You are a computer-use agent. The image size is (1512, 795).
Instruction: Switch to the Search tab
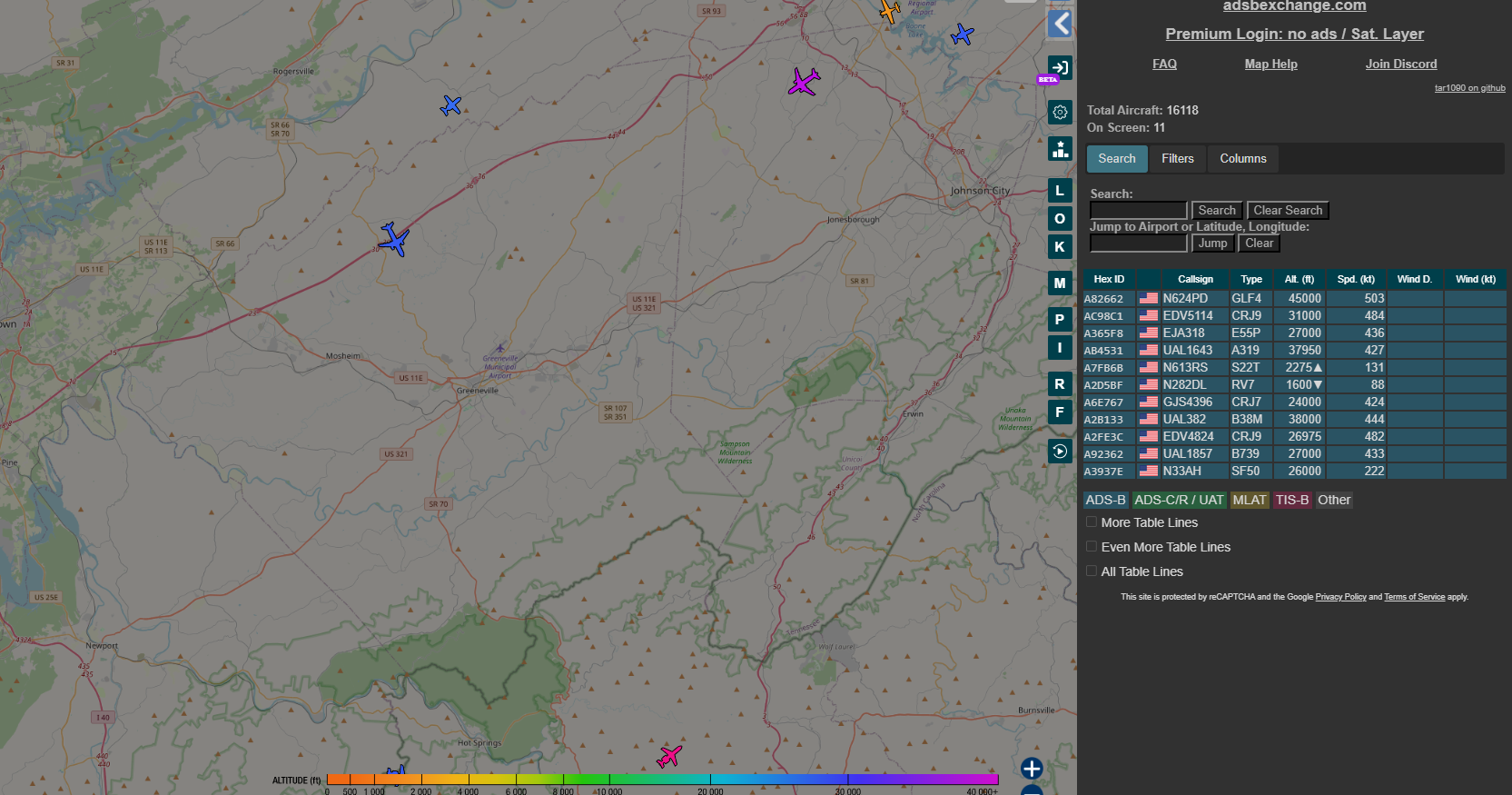1117,159
